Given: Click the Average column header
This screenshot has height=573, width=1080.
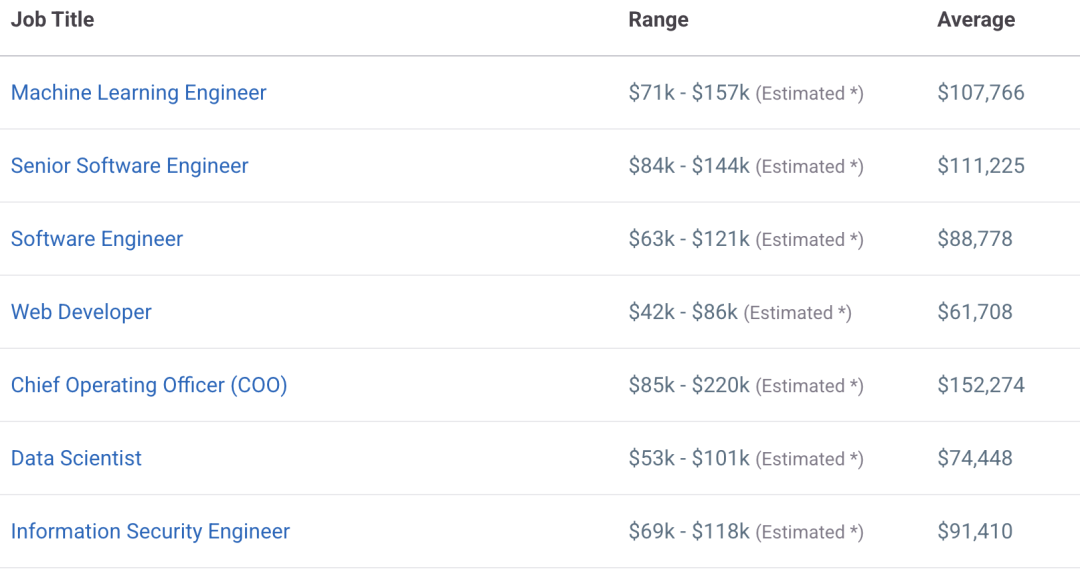Looking at the screenshot, I should (x=976, y=20).
